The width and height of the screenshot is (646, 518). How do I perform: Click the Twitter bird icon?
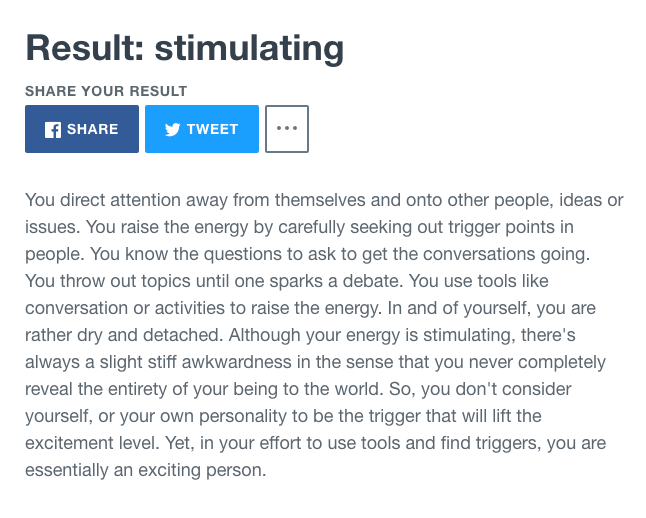point(172,129)
